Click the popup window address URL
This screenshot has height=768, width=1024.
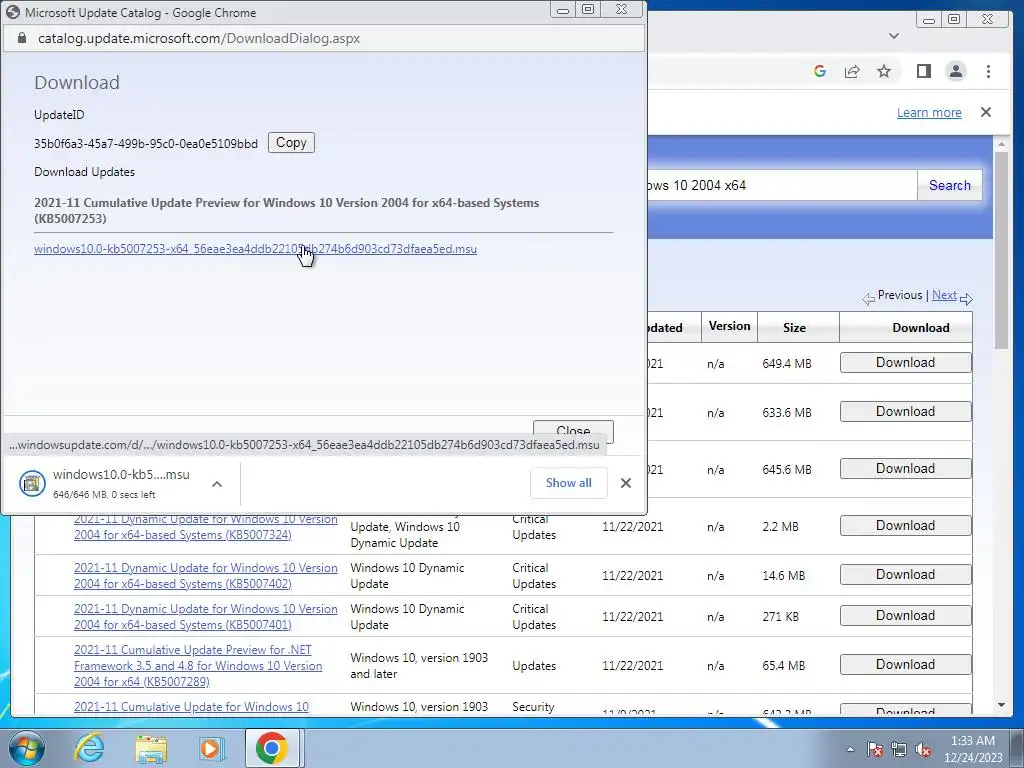[199, 39]
